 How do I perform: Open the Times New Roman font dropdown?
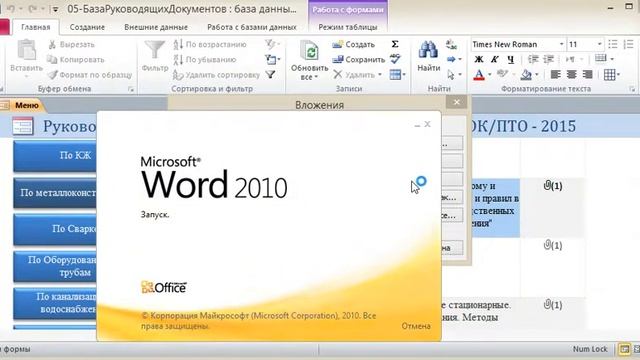(562, 44)
